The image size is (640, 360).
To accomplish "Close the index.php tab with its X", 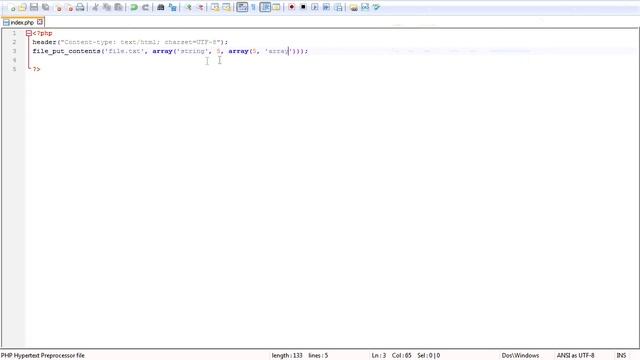I will point(40,22).
